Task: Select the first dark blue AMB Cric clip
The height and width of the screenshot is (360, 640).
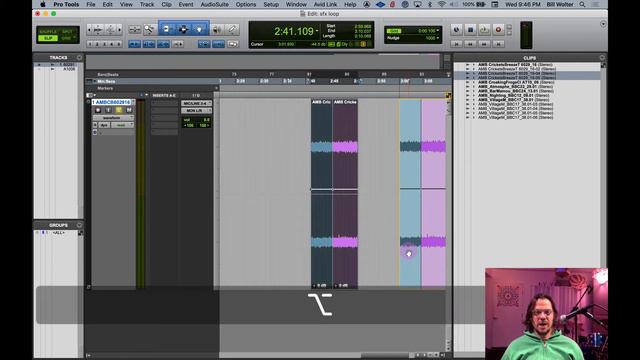Action: (322, 193)
